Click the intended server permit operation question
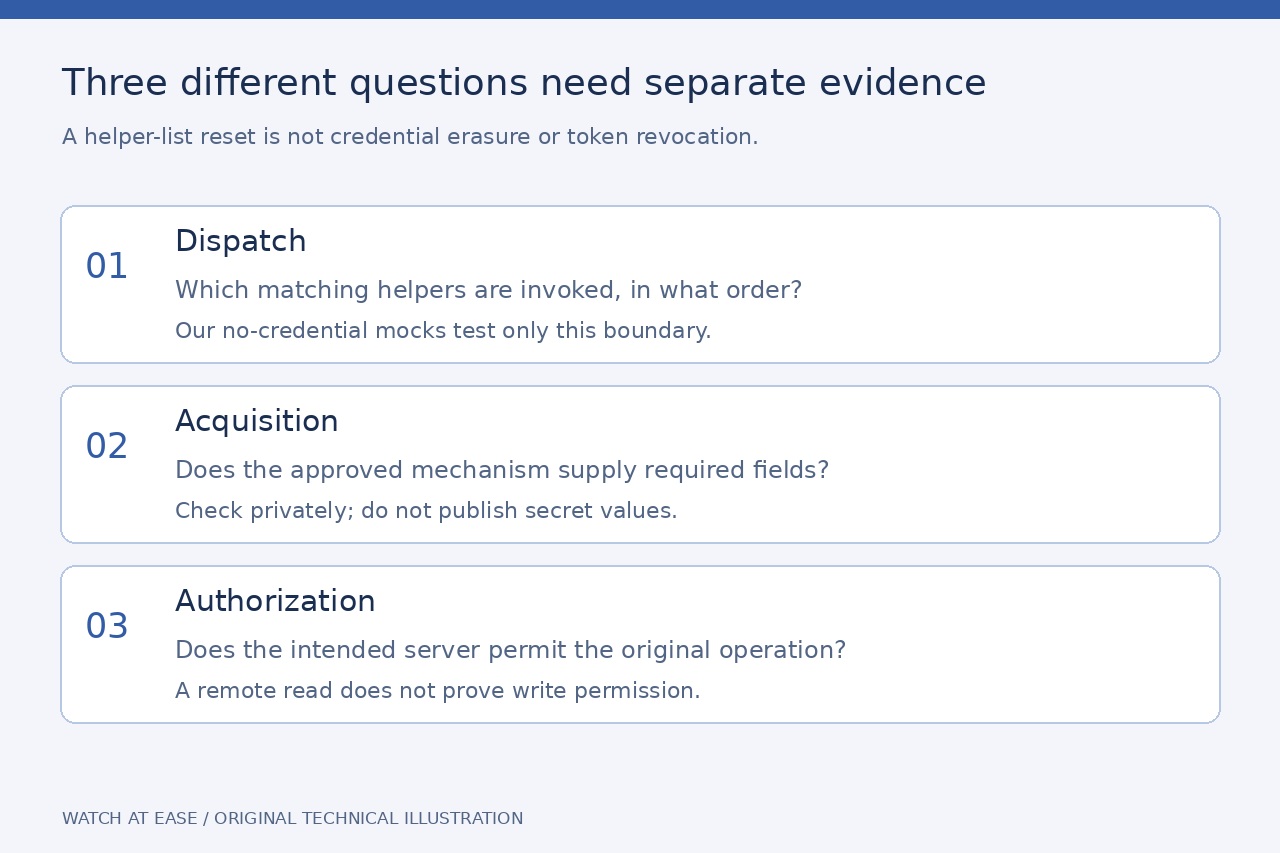The width and height of the screenshot is (1280, 853). (x=511, y=651)
